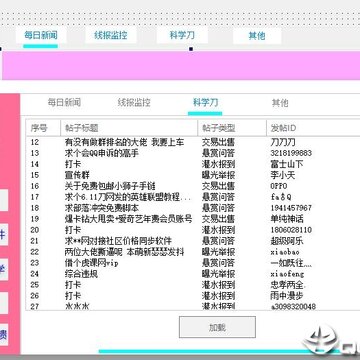Select post 爆卡钻大甩卖+爱奇艺年费会员账号
360x360 pixels.
[128, 219]
